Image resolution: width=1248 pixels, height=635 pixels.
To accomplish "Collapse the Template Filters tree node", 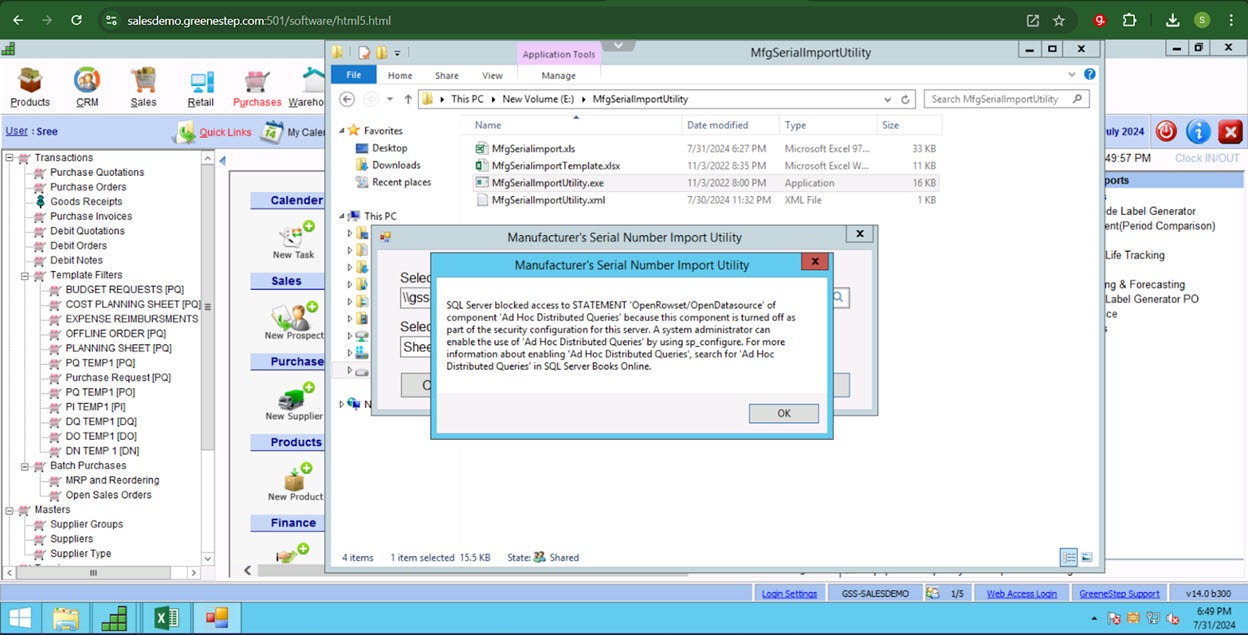I will coord(26,275).
